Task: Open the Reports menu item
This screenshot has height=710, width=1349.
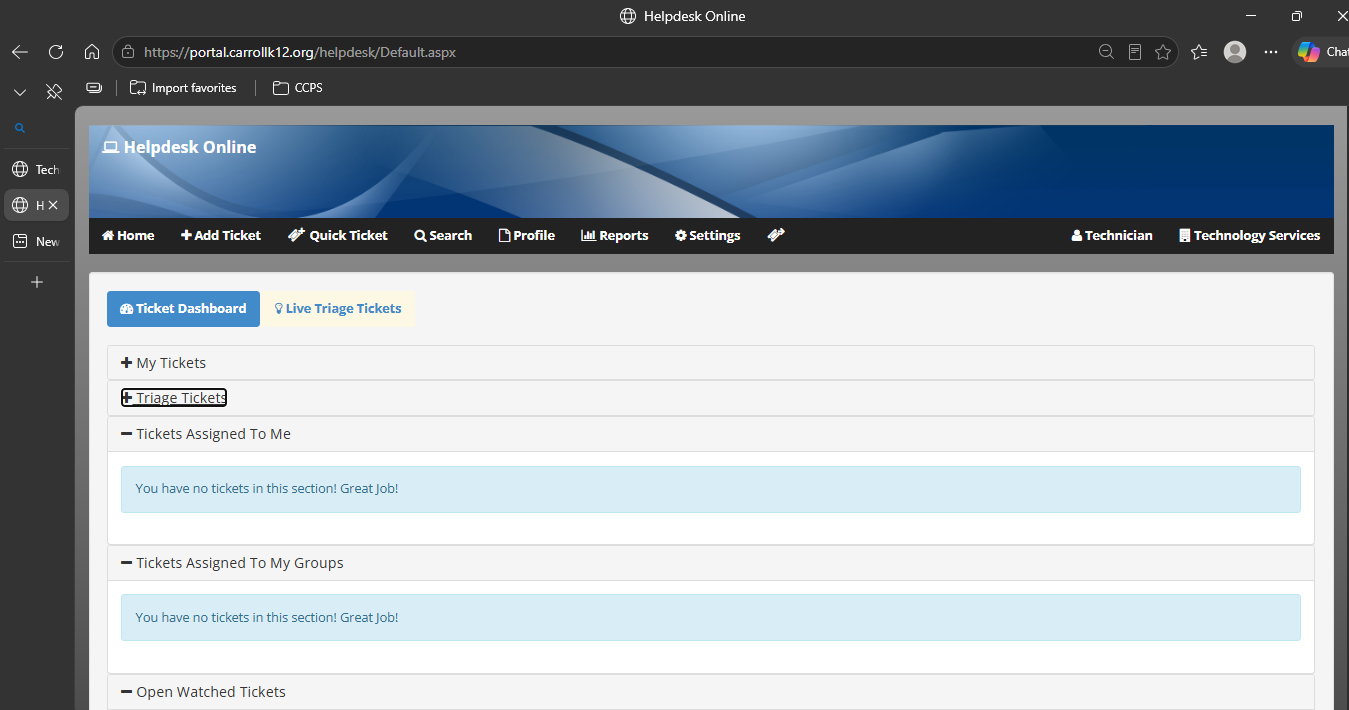Action: [615, 236]
